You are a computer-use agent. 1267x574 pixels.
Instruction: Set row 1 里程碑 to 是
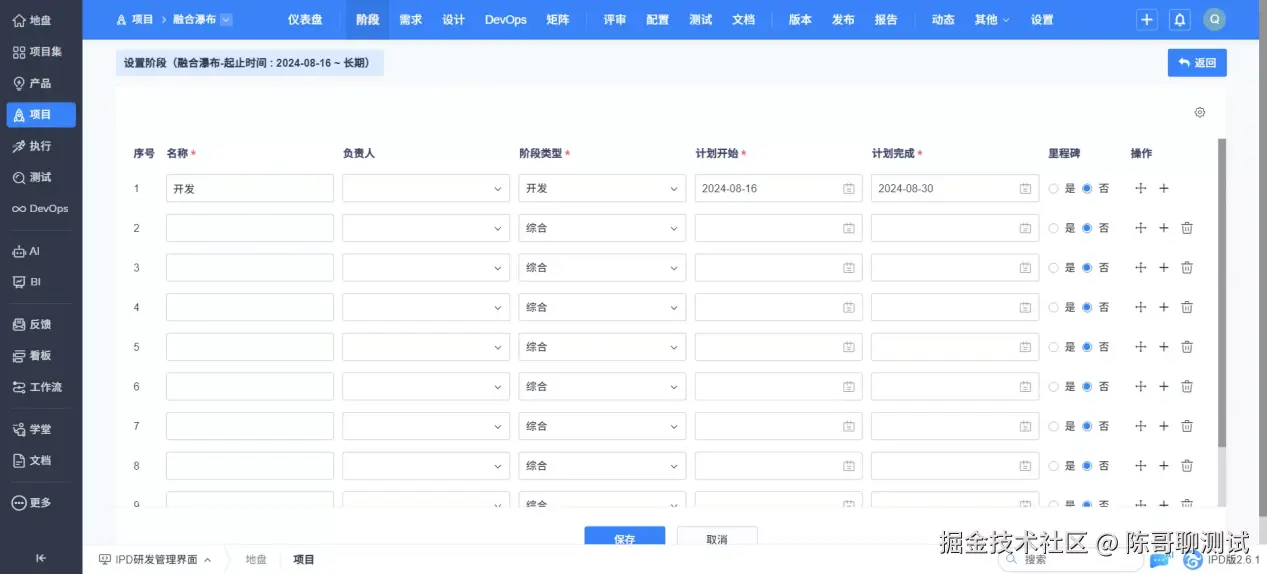coord(1054,188)
